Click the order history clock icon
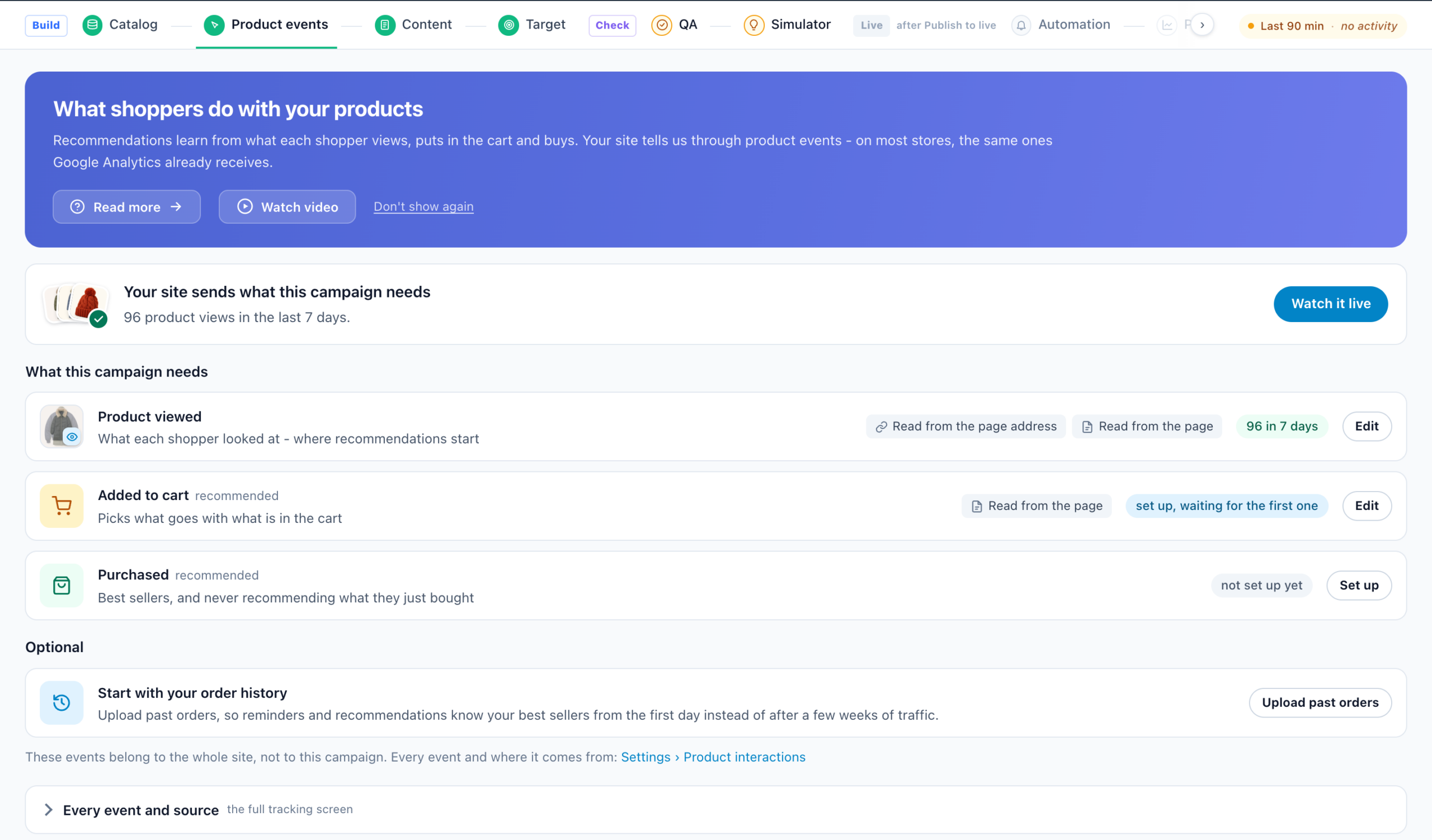This screenshot has height=840, width=1432. [62, 702]
